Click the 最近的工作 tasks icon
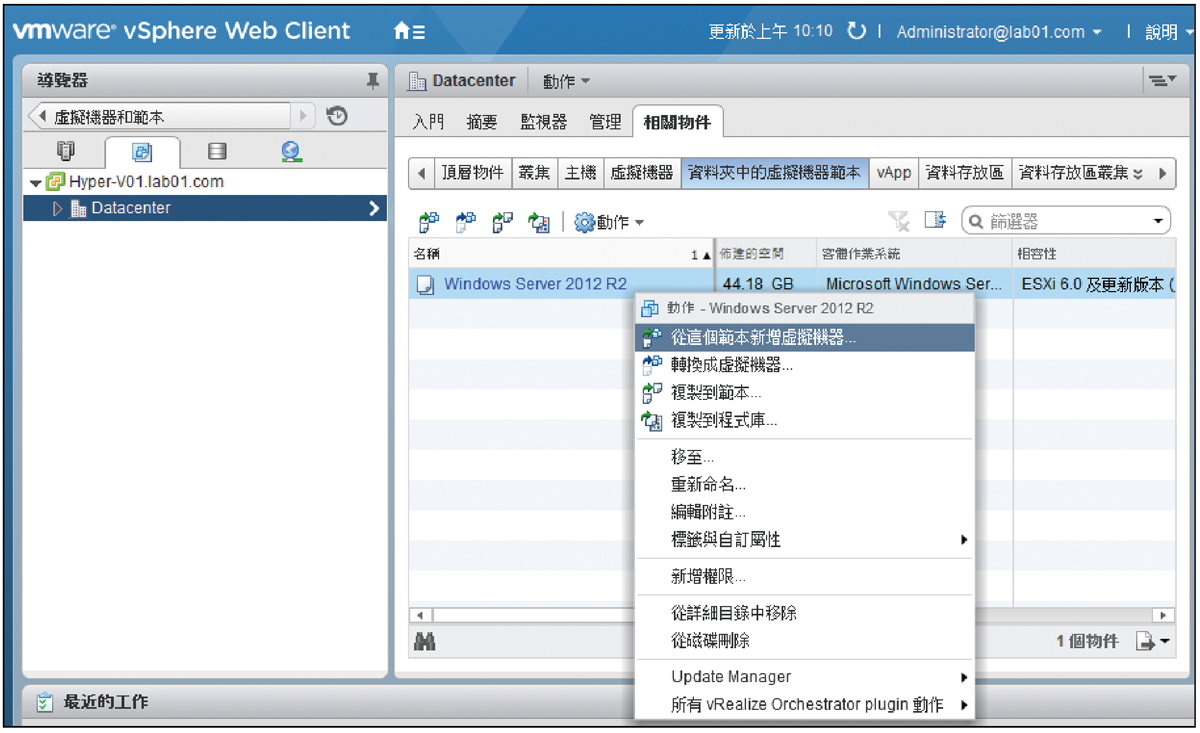The width and height of the screenshot is (1200, 733). click(44, 703)
